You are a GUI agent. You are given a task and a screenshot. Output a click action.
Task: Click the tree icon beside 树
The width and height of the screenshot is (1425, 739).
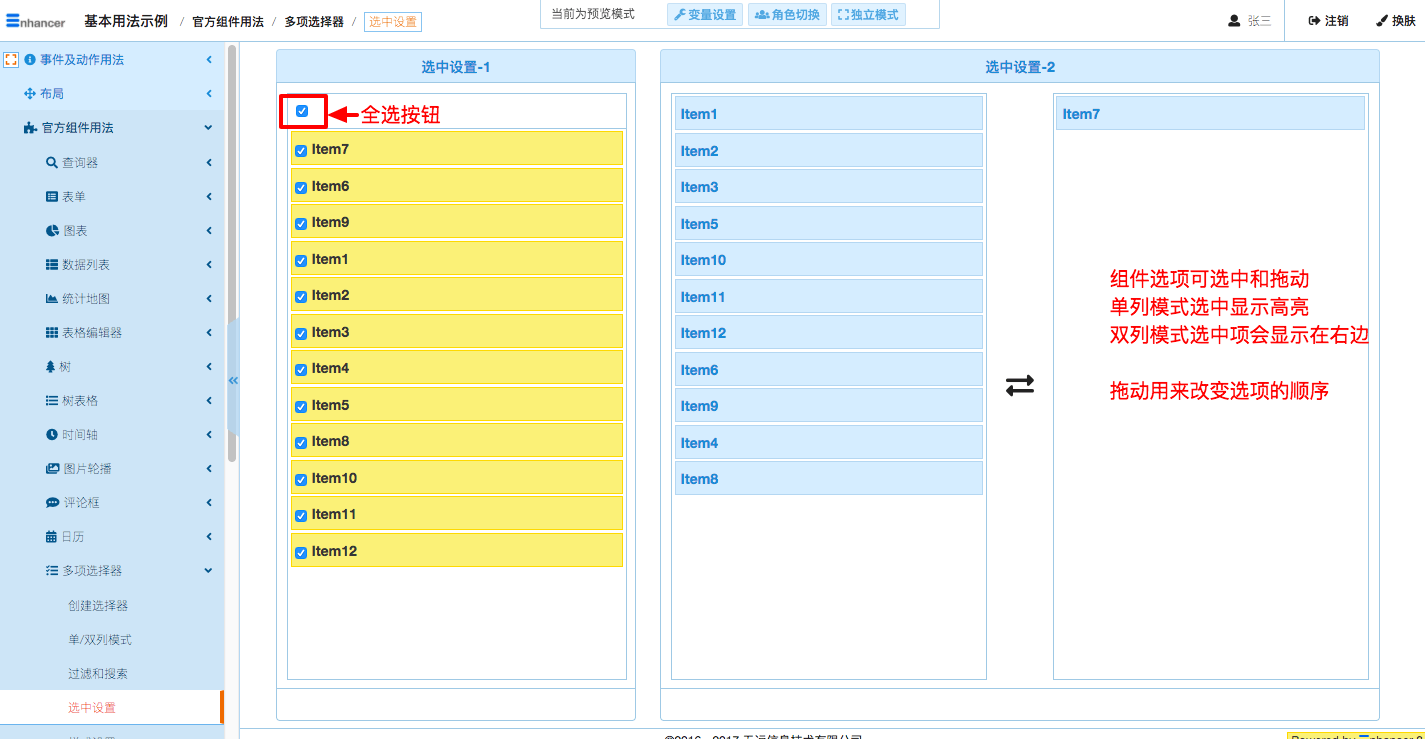tap(51, 367)
